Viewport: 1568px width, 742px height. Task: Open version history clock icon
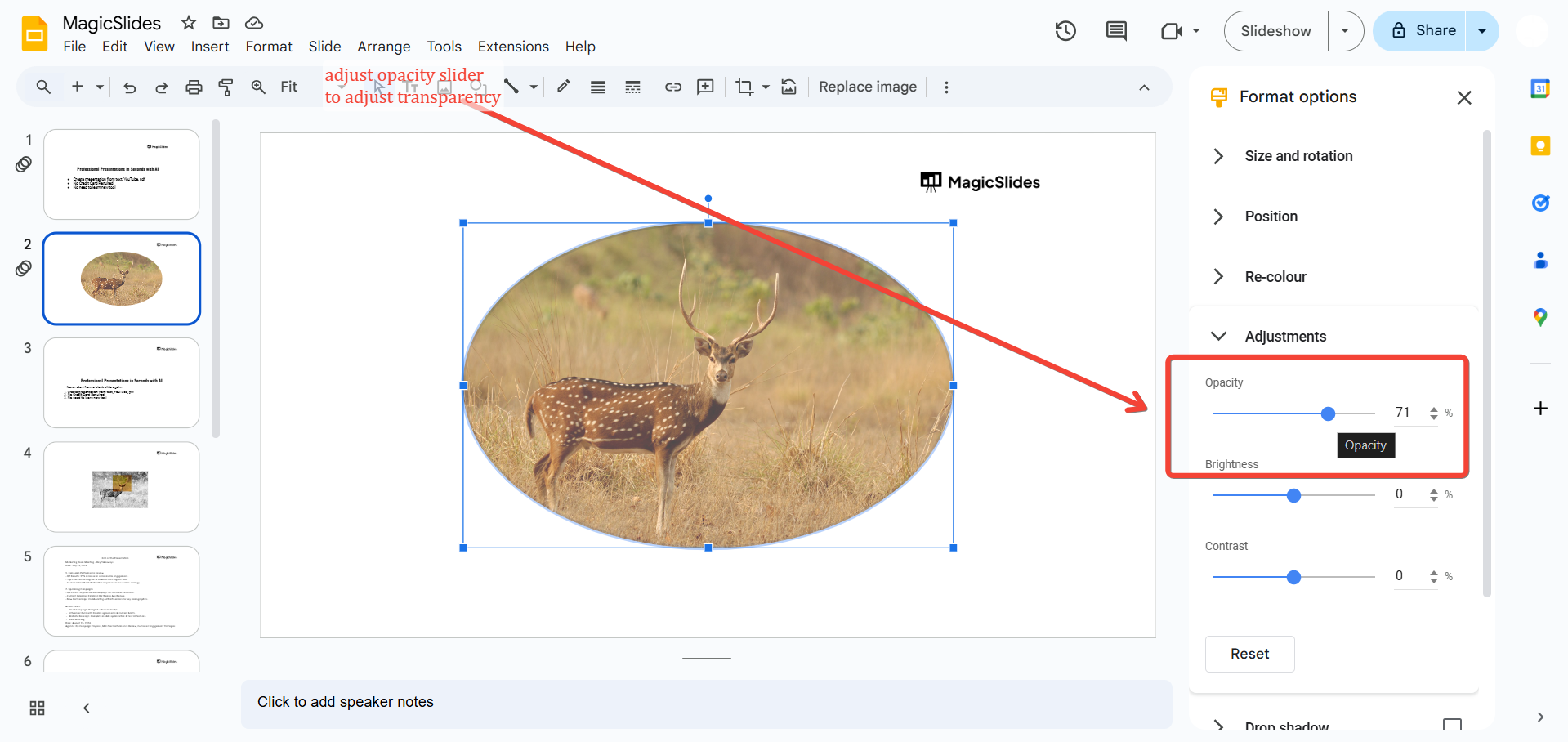[1065, 31]
